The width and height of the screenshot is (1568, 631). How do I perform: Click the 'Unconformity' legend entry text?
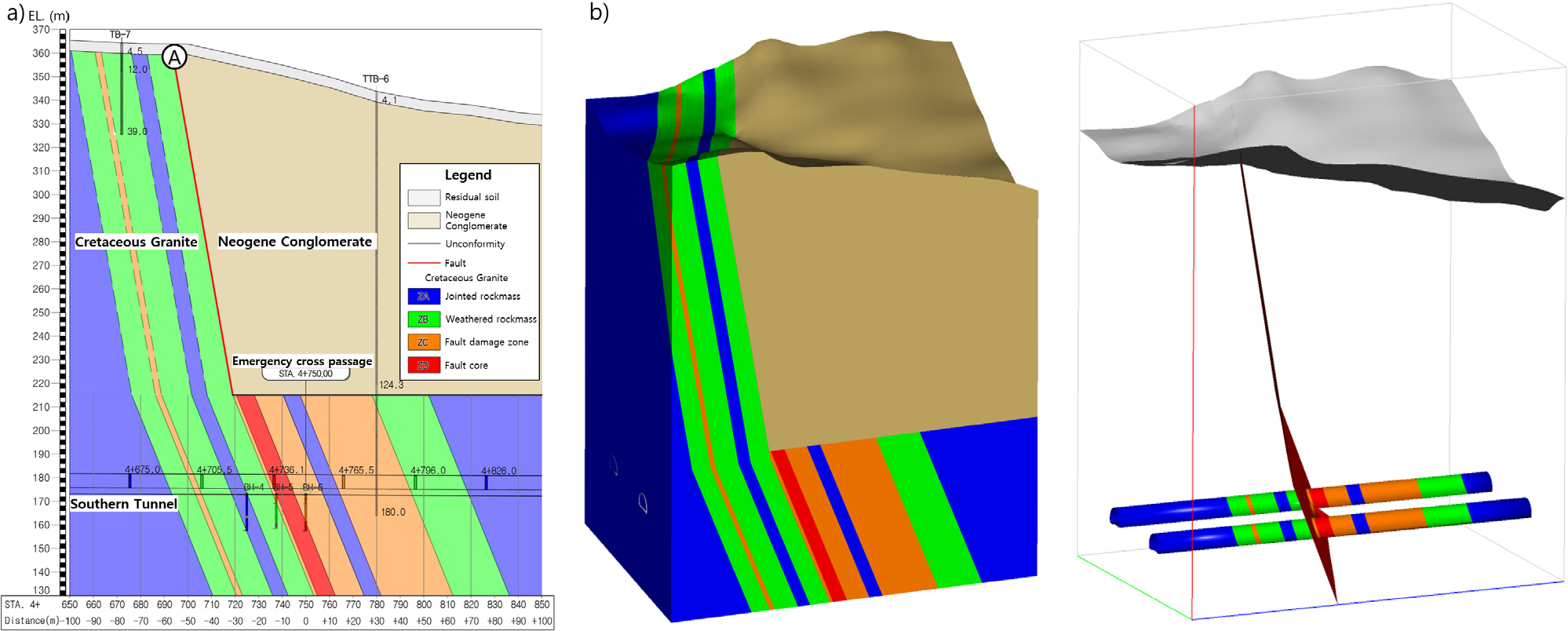475,244
